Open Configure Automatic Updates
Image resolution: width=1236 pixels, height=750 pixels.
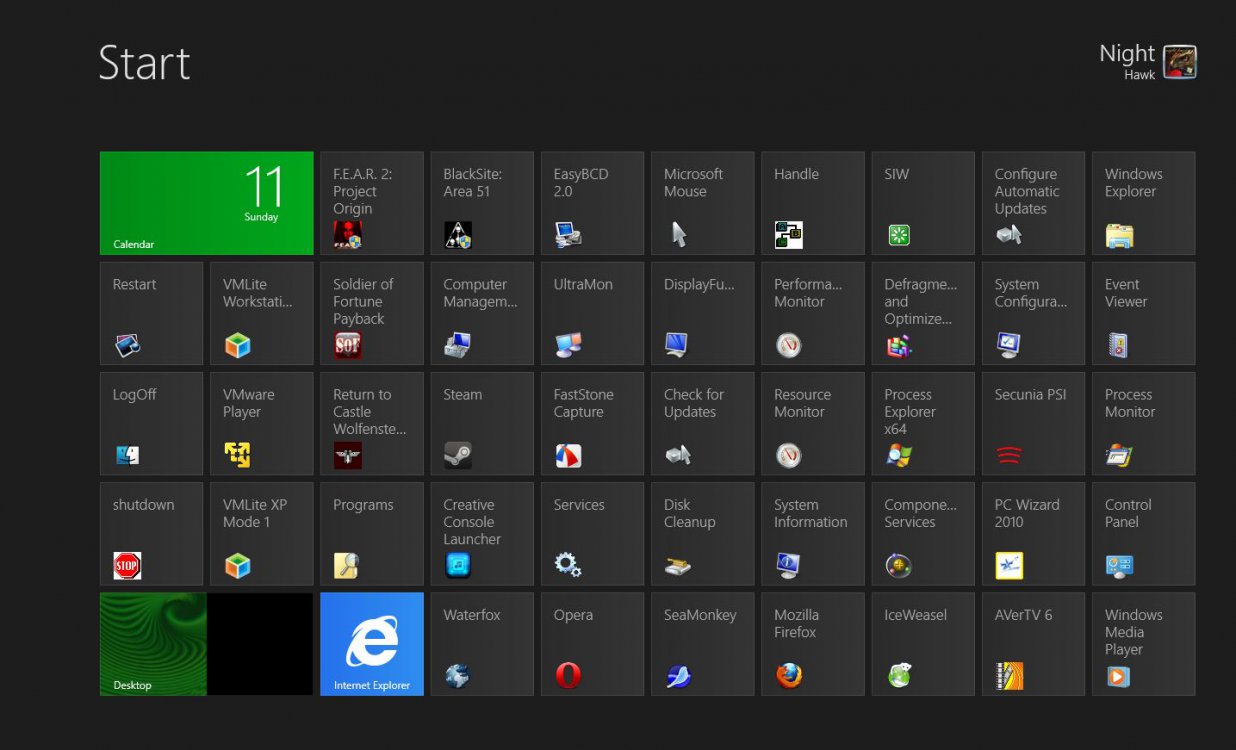click(x=1033, y=203)
